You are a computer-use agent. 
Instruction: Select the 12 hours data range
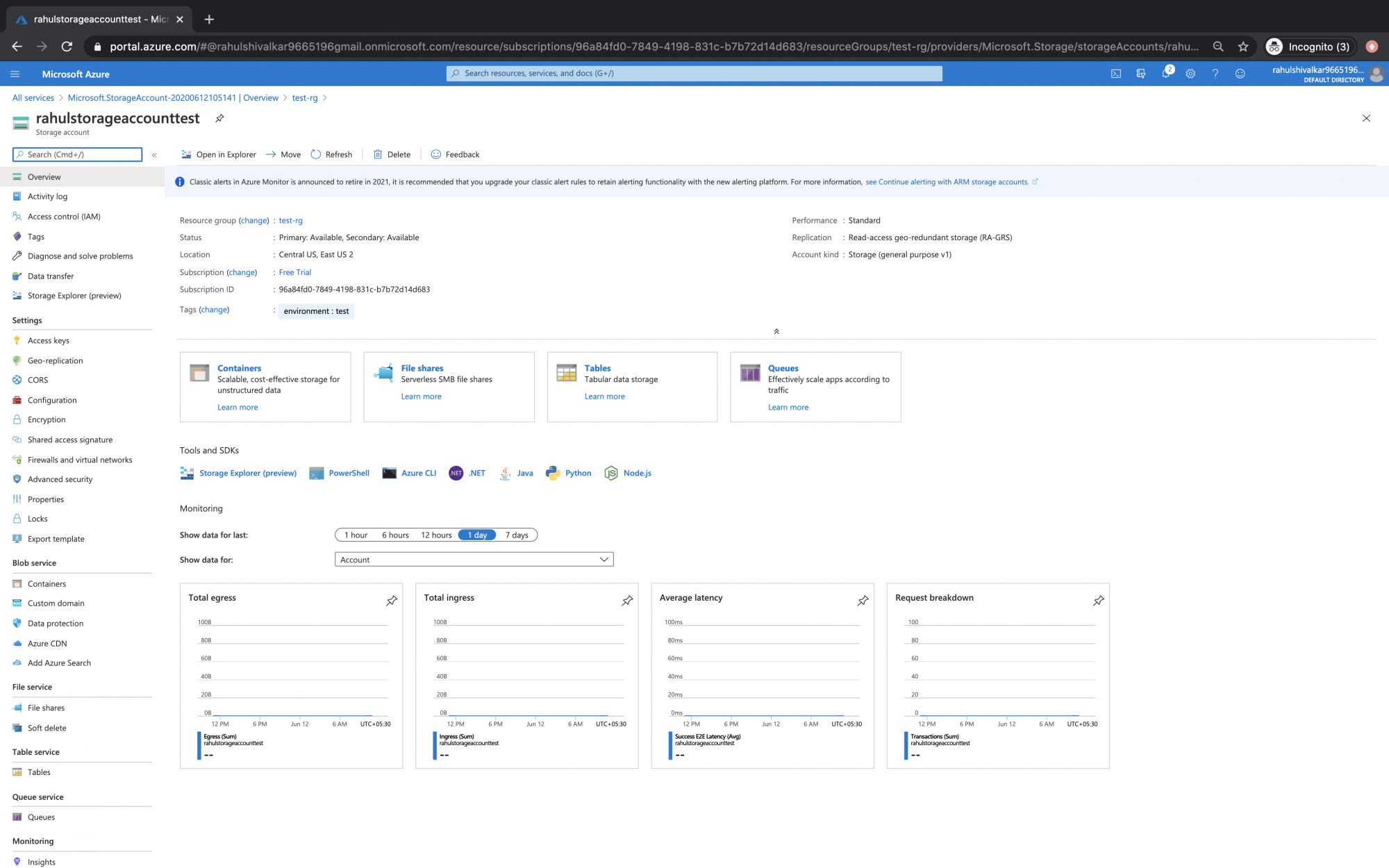pos(435,535)
